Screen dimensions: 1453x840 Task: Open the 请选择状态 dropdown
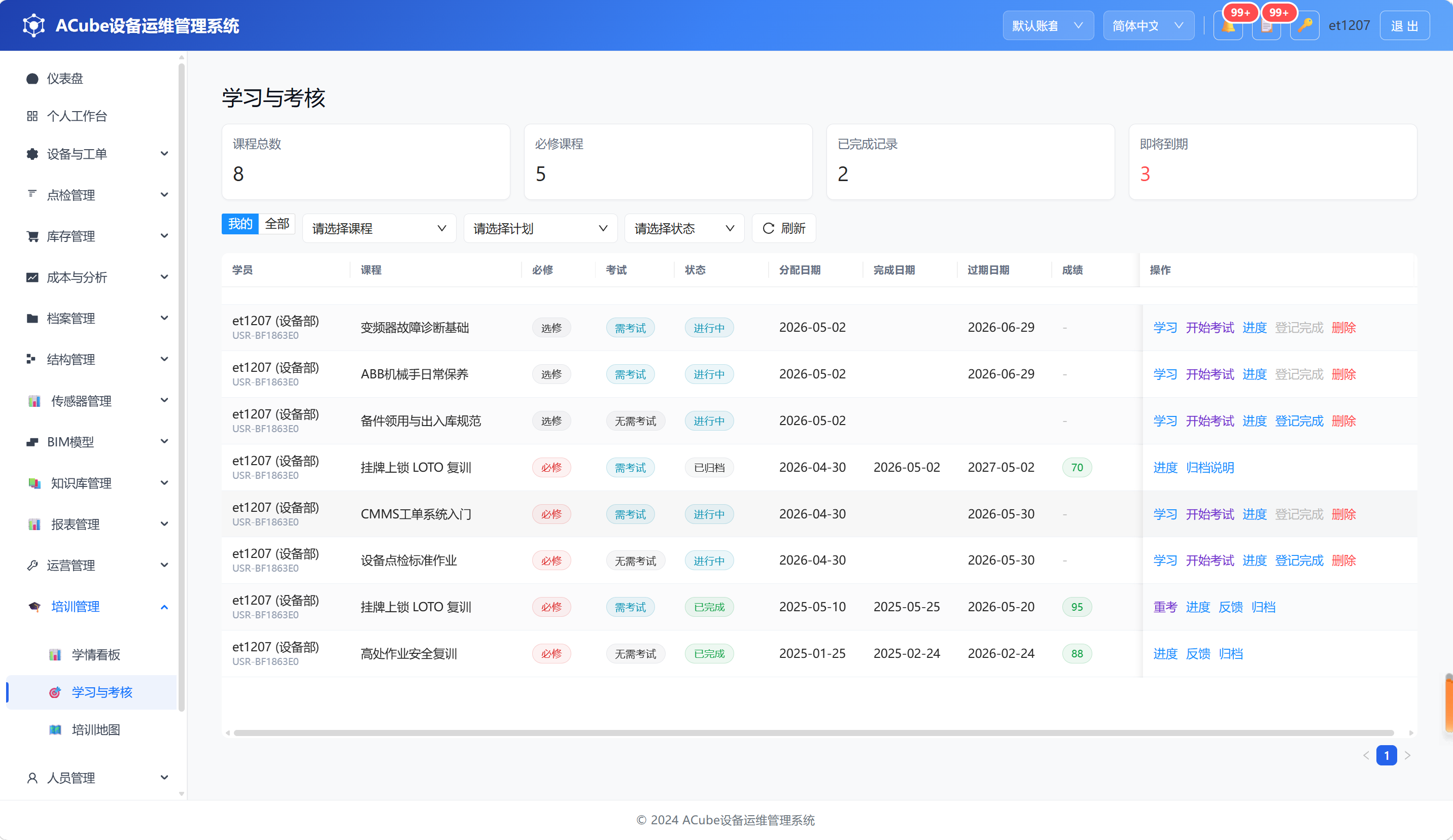point(684,228)
